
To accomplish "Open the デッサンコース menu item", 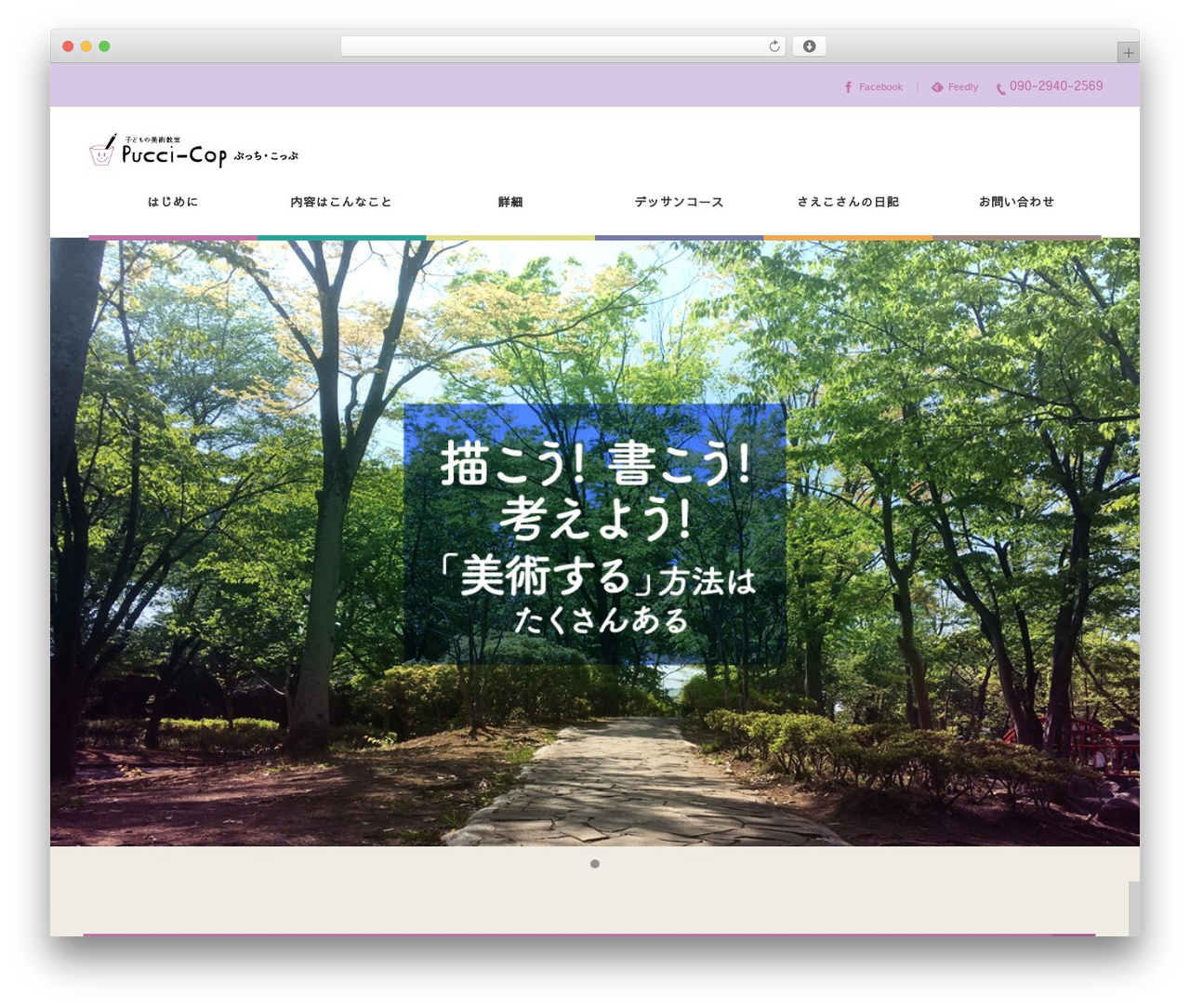I will [679, 202].
